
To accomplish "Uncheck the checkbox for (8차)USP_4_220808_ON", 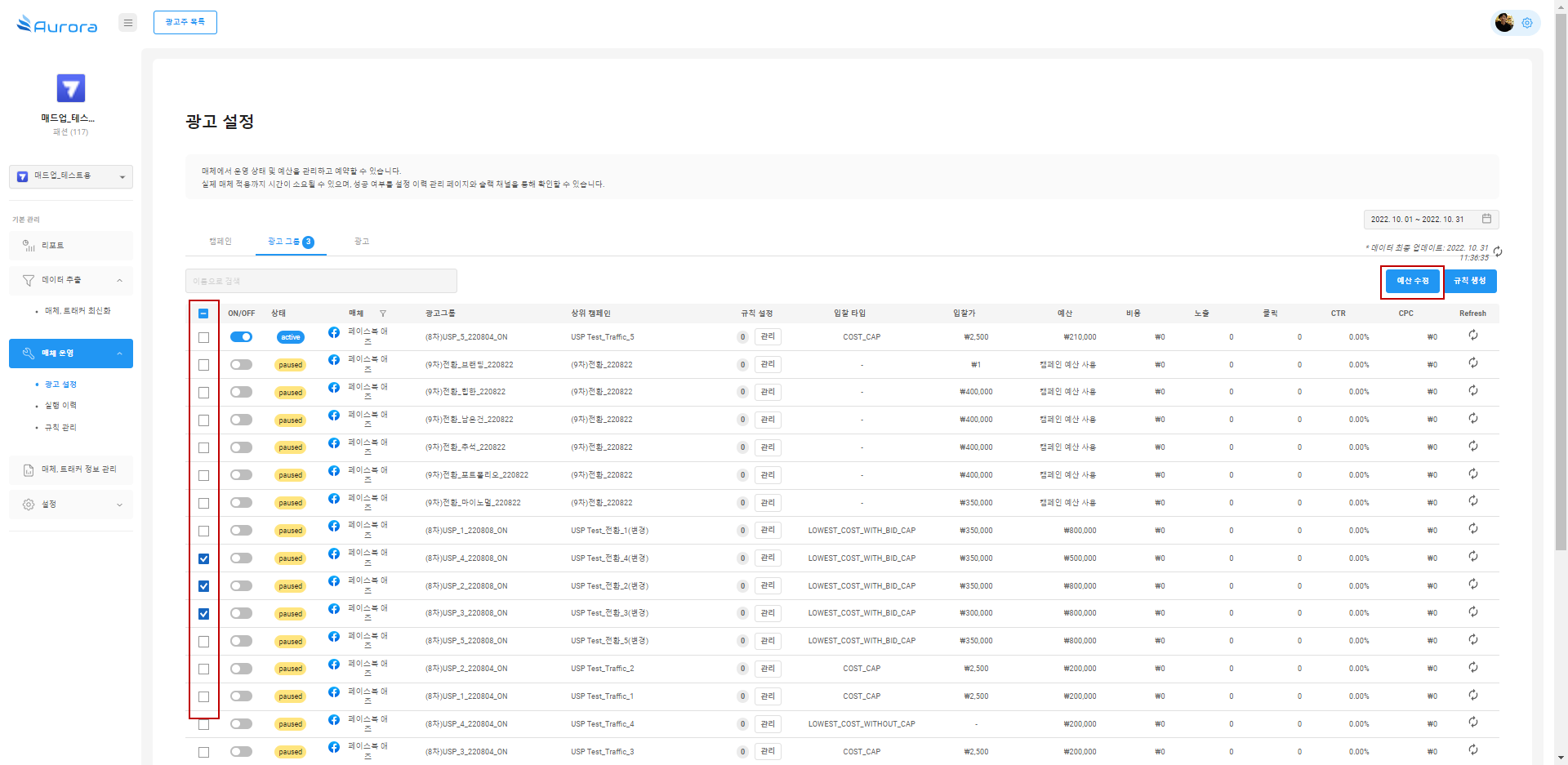I will tap(203, 559).
